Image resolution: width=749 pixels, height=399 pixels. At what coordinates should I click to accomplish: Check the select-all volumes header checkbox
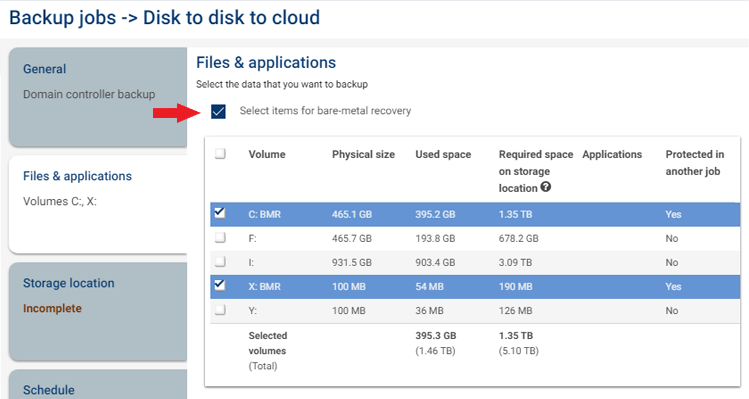coord(220,154)
